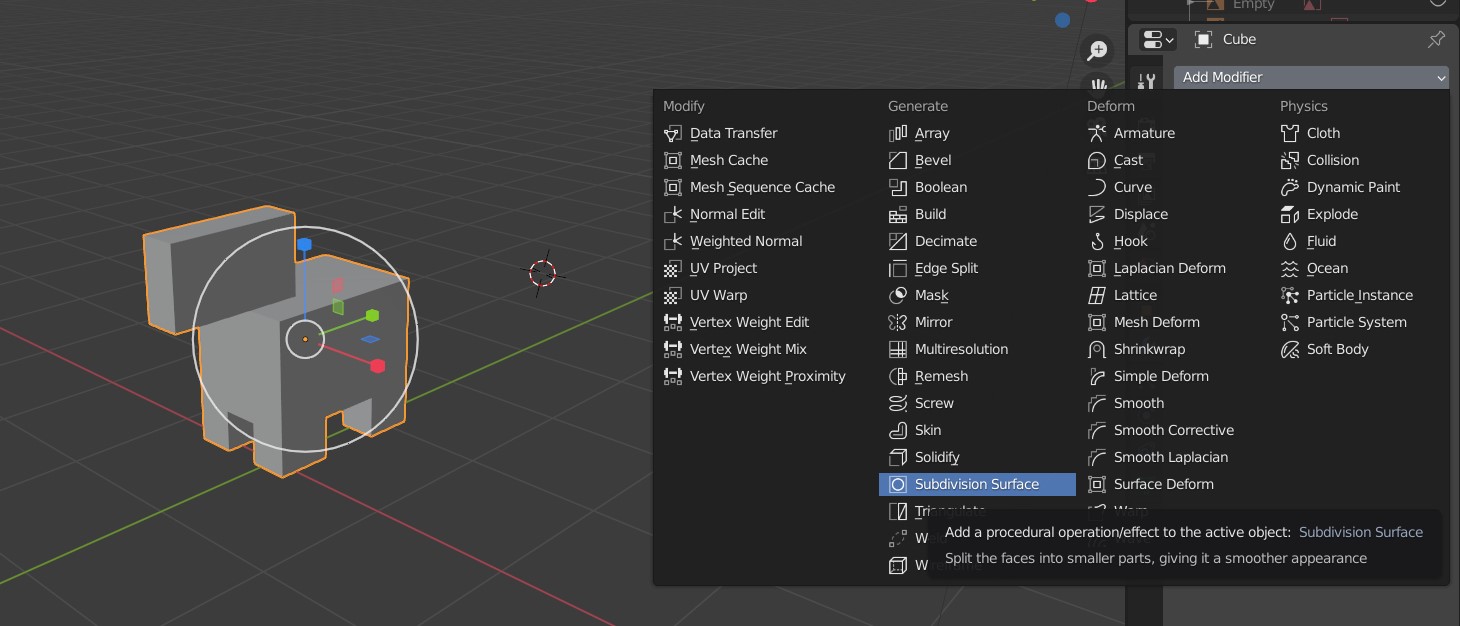1460x626 pixels.
Task: Add Subdivision Surface modifier
Action: [977, 484]
